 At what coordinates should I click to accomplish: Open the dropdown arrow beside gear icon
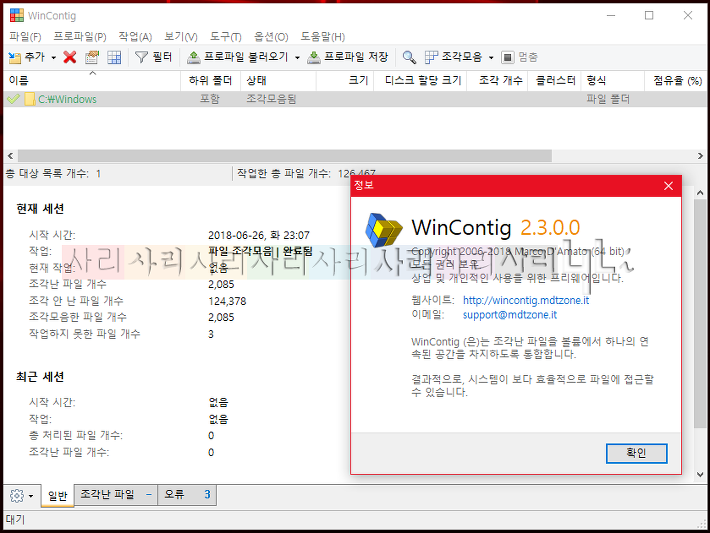(x=31, y=496)
